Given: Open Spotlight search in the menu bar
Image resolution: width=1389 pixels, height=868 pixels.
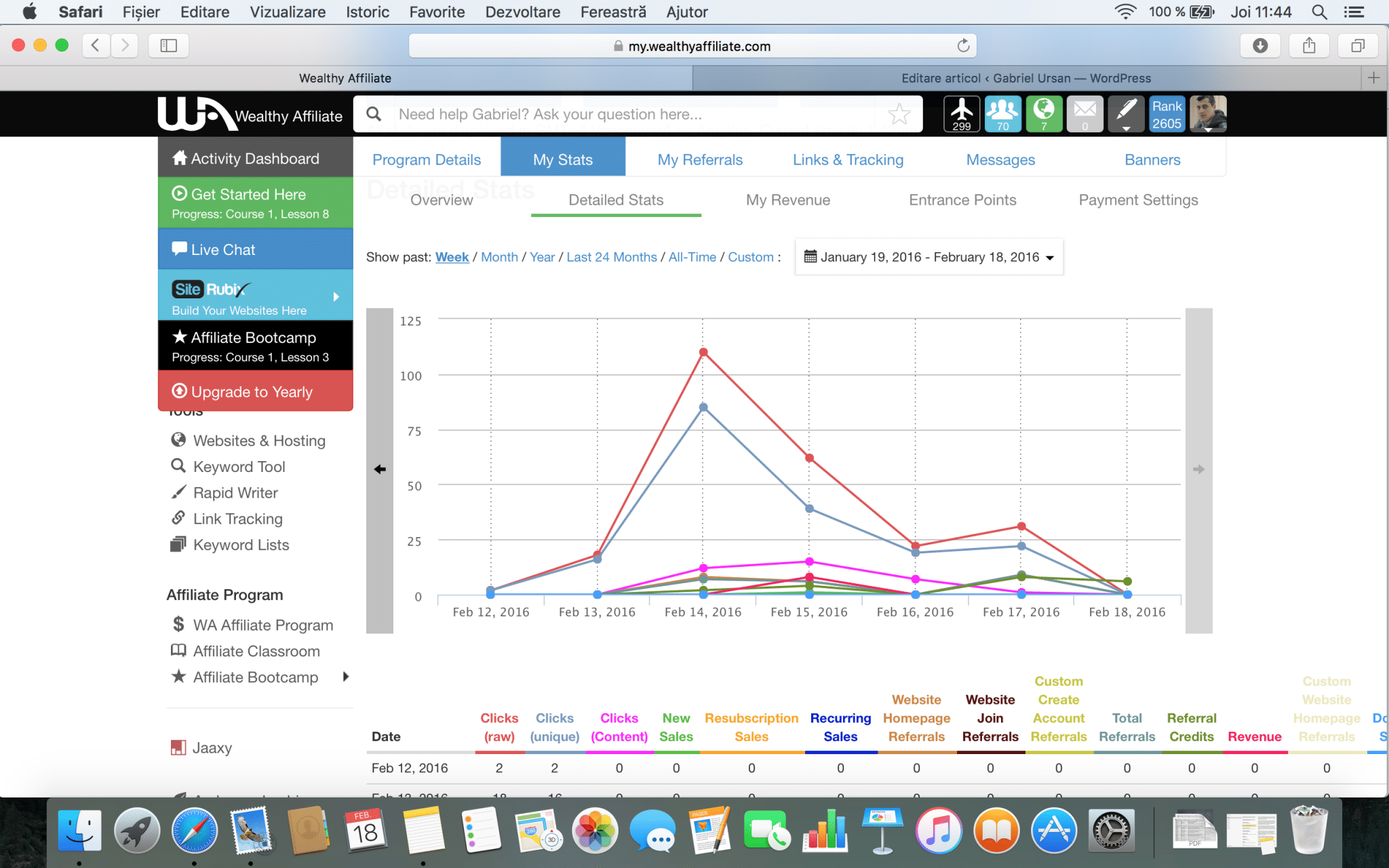Looking at the screenshot, I should [1319, 12].
